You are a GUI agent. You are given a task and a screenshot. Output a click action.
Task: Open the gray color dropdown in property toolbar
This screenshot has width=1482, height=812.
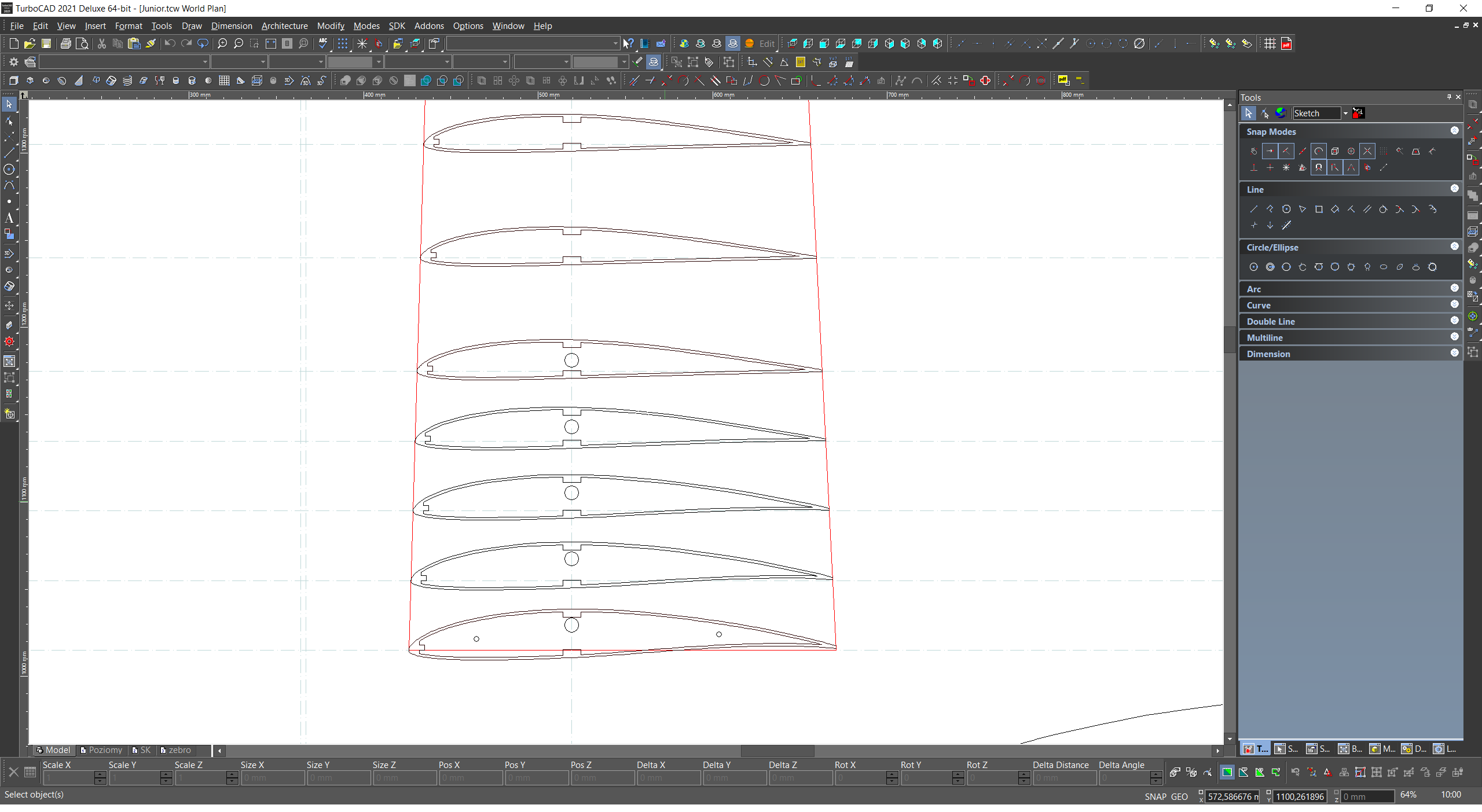coord(379,62)
